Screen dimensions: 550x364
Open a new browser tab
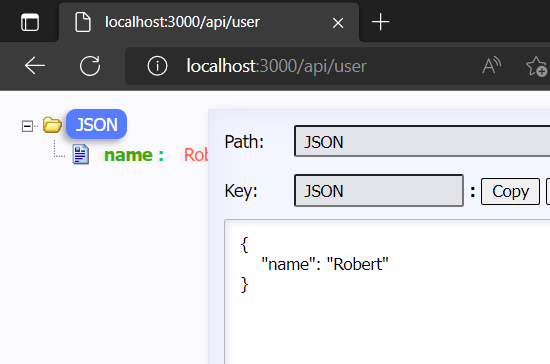380,22
